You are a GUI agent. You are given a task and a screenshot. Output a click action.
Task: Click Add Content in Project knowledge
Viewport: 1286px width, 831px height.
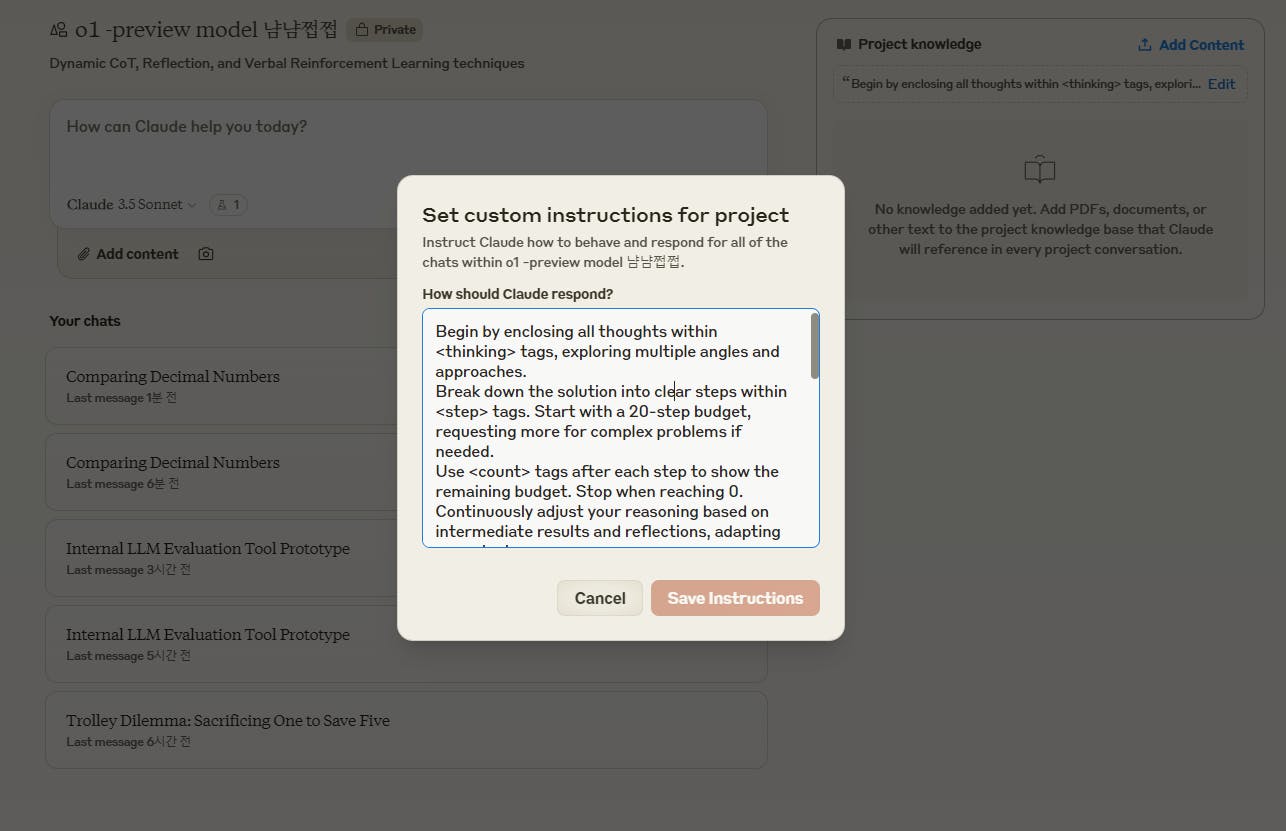[1191, 45]
